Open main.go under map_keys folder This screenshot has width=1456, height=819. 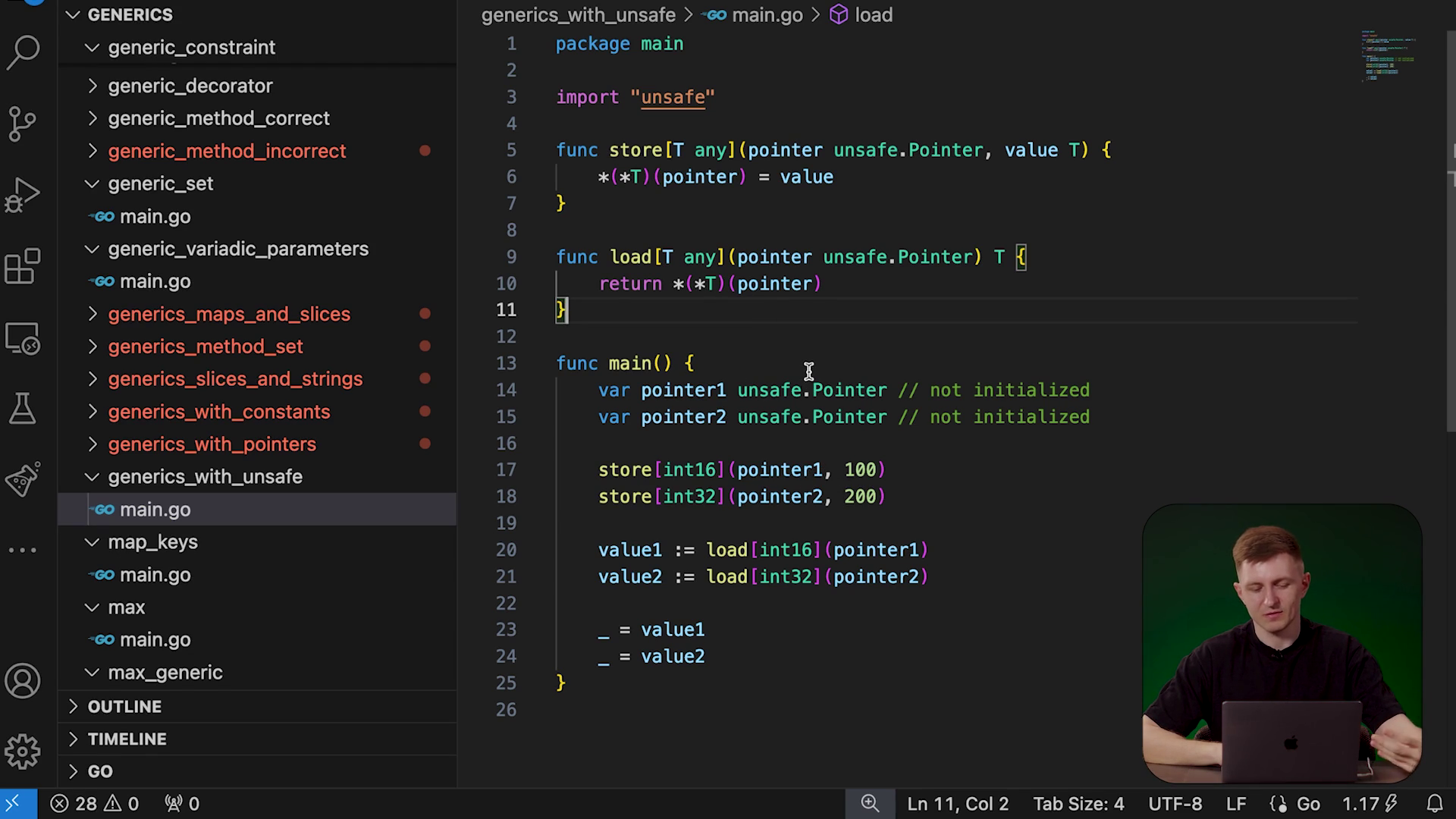pos(155,575)
